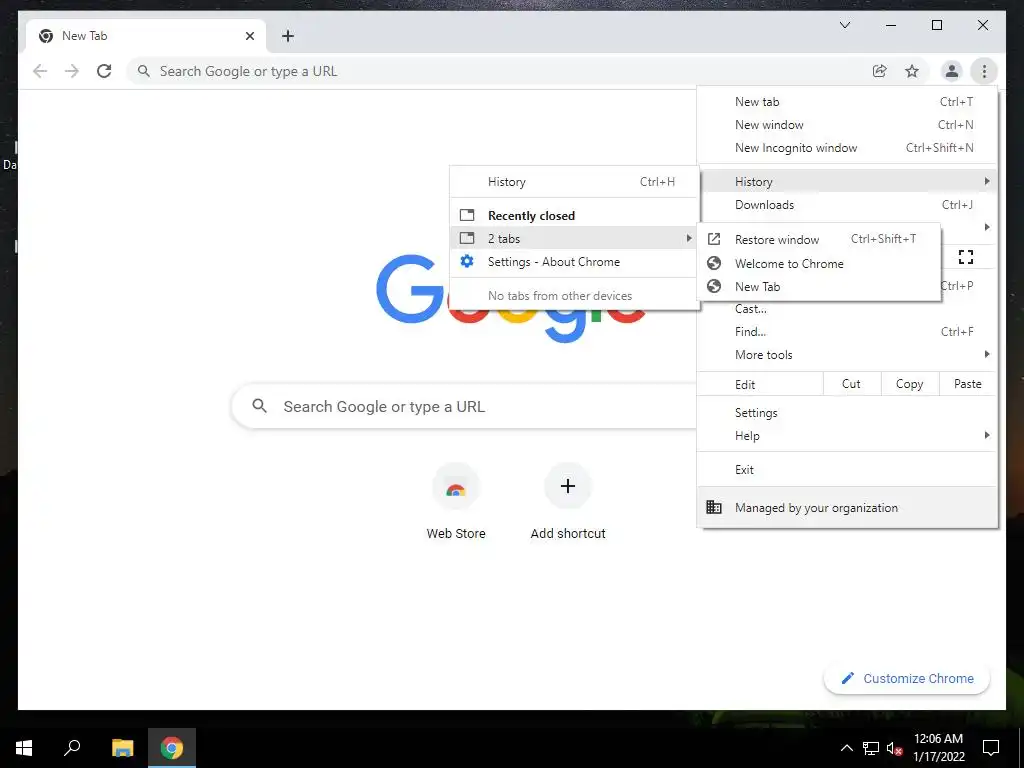
Task: Click Exit in Chrome menu
Action: (847, 470)
